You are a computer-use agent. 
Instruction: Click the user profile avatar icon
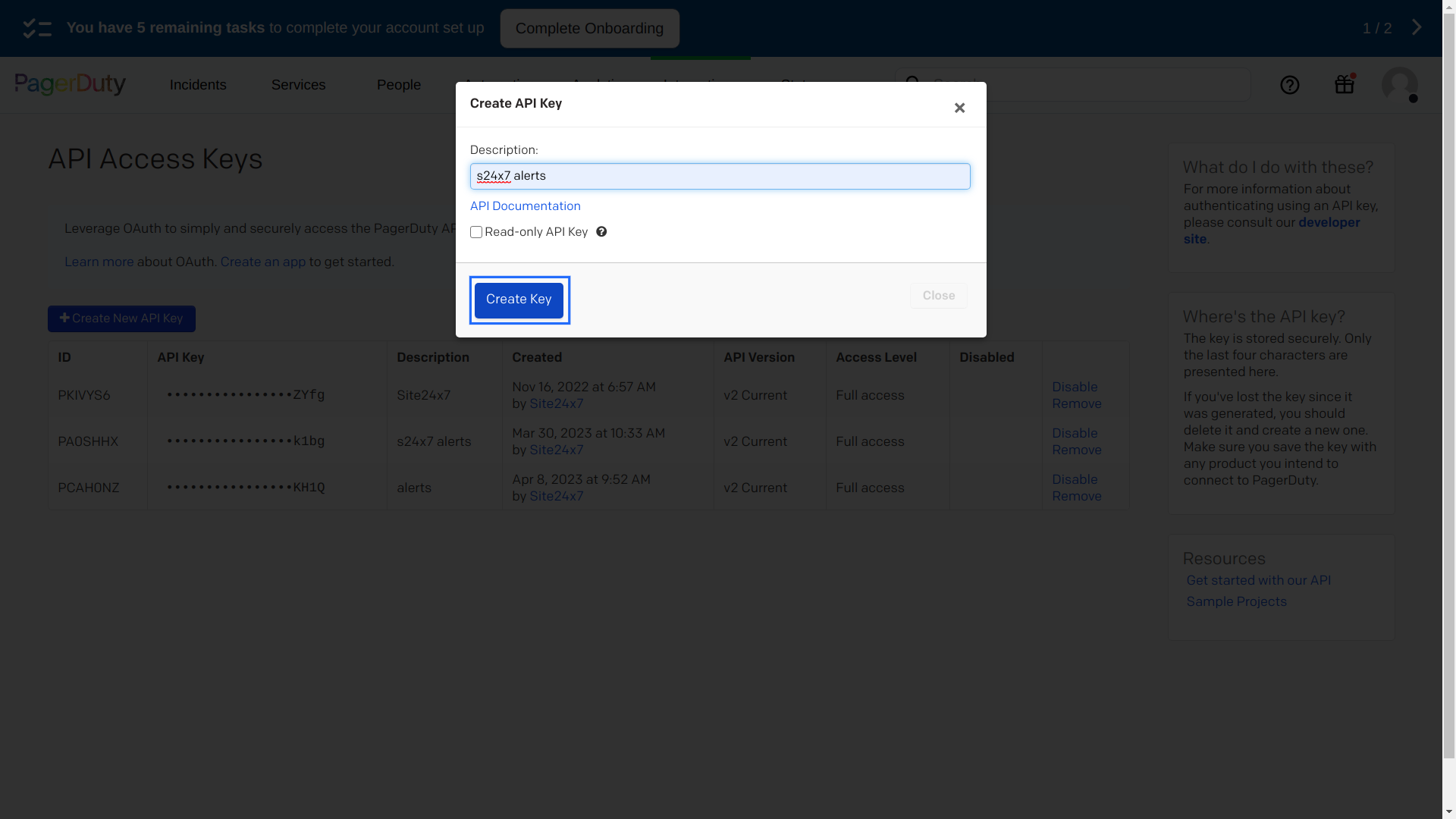pos(1400,84)
